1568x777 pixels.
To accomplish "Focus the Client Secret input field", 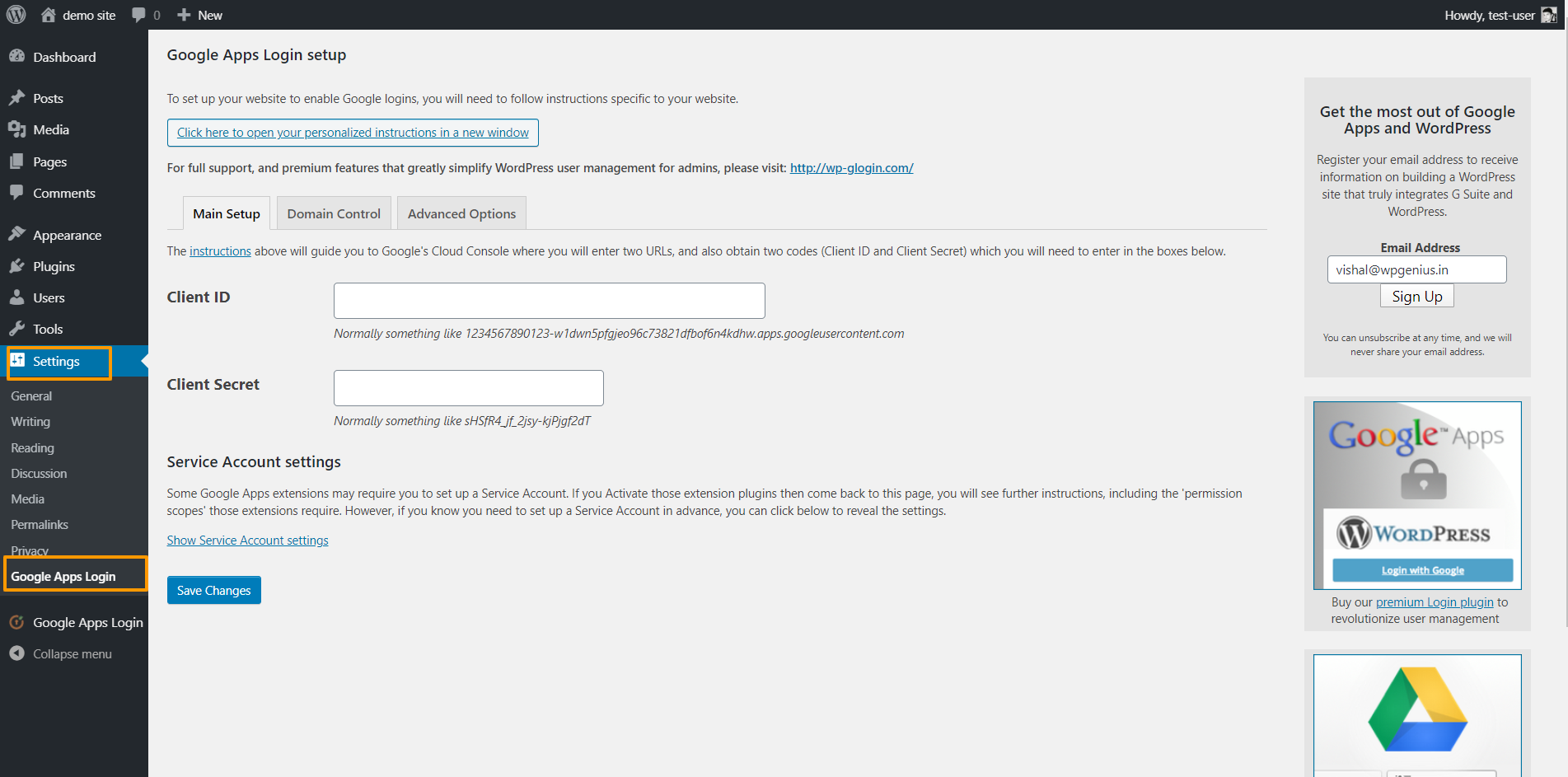I will pos(469,388).
